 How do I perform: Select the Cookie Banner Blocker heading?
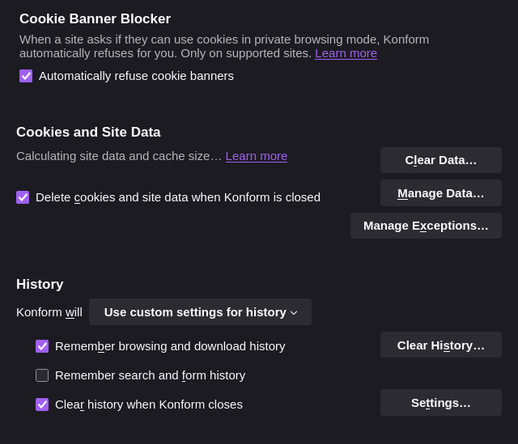point(95,19)
